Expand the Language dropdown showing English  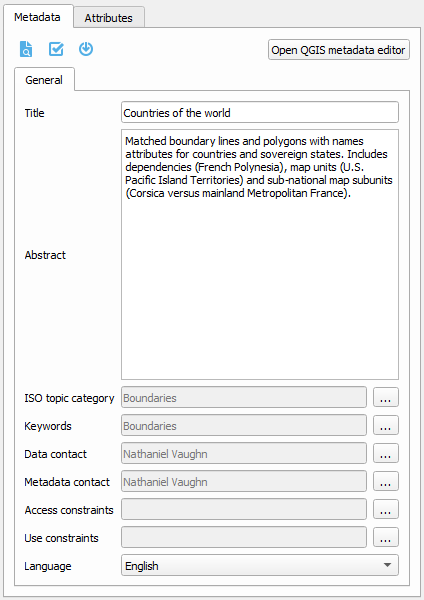tap(260, 565)
